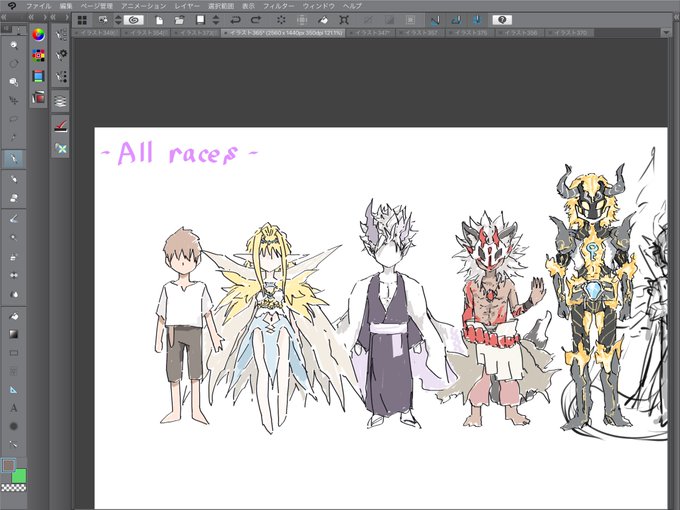Click the Clear (delete) icon

click(x=281, y=20)
